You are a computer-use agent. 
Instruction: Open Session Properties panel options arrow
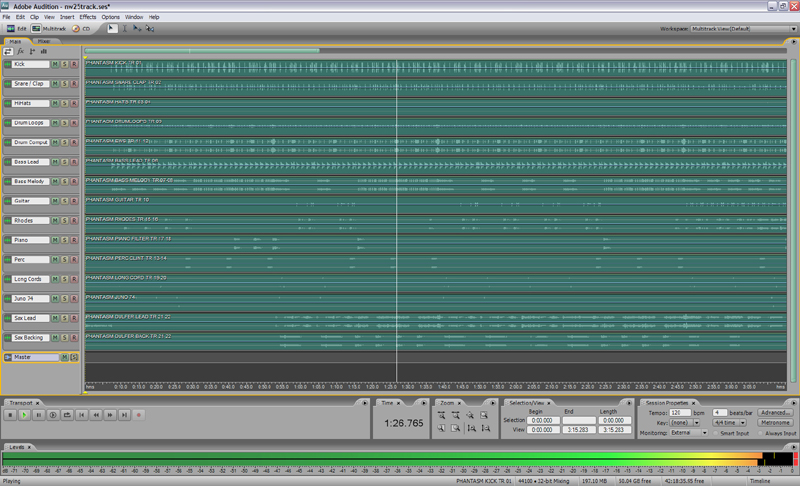click(x=793, y=403)
